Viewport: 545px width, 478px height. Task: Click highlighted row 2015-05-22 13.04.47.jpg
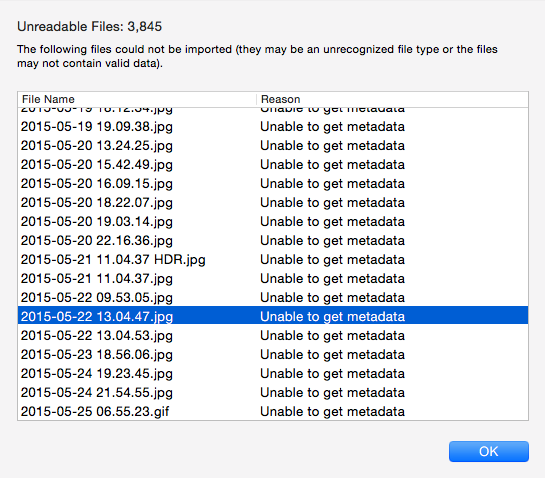click(x=273, y=316)
